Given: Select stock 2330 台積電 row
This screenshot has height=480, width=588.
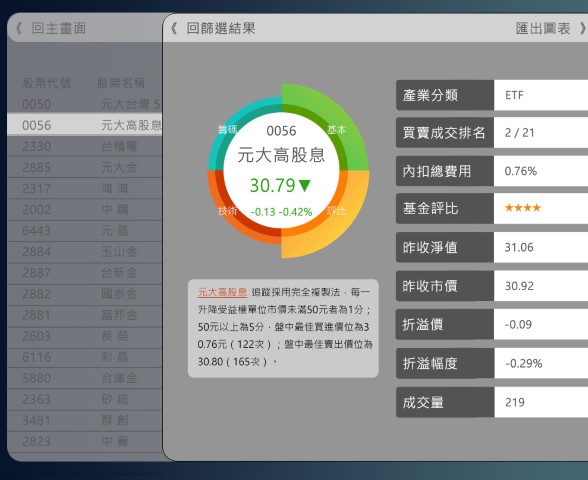Looking at the screenshot, I should [x=85, y=146].
